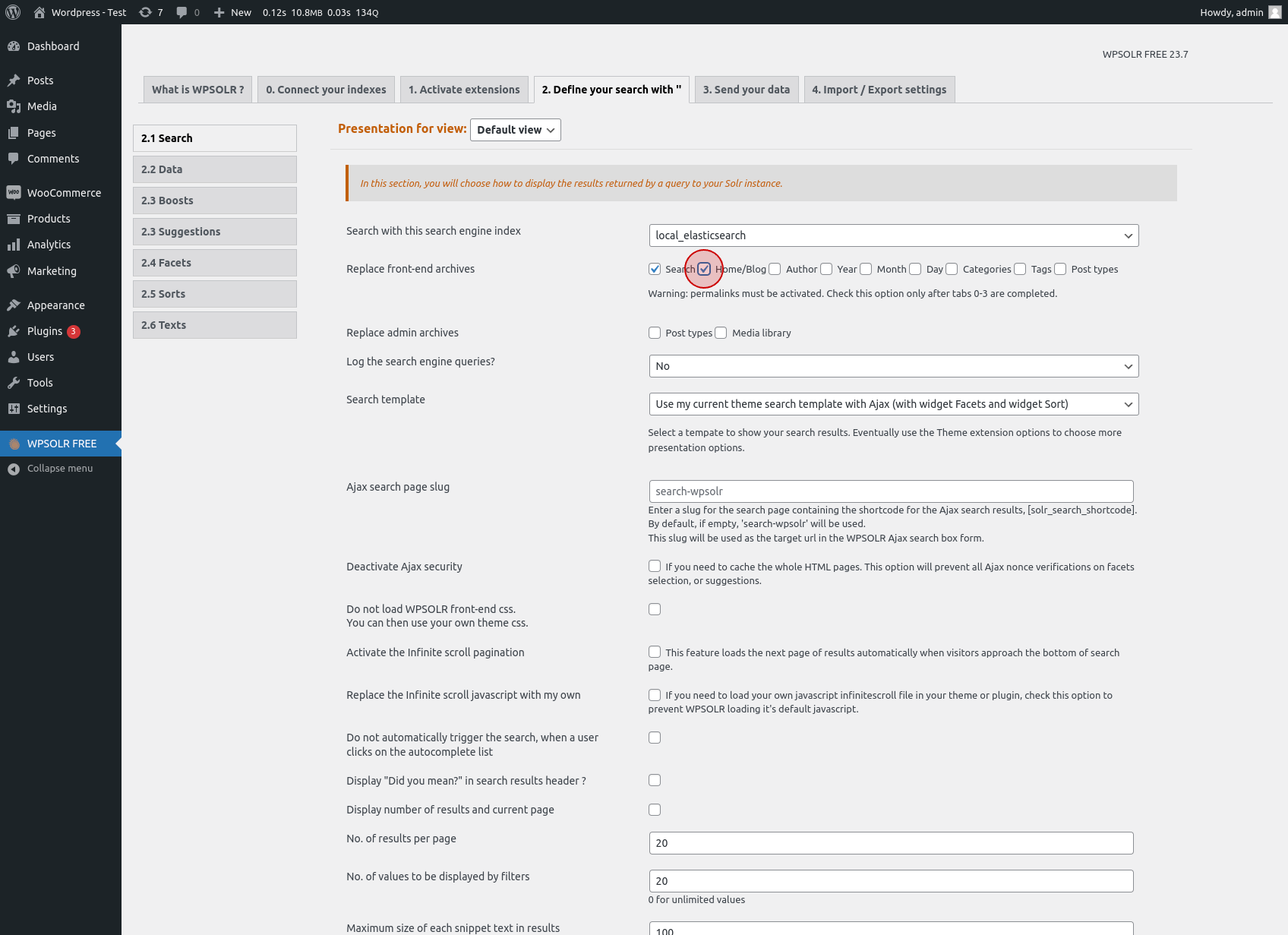Select the 2.3 Suggestions submenu
1288x935 pixels.
(x=215, y=232)
